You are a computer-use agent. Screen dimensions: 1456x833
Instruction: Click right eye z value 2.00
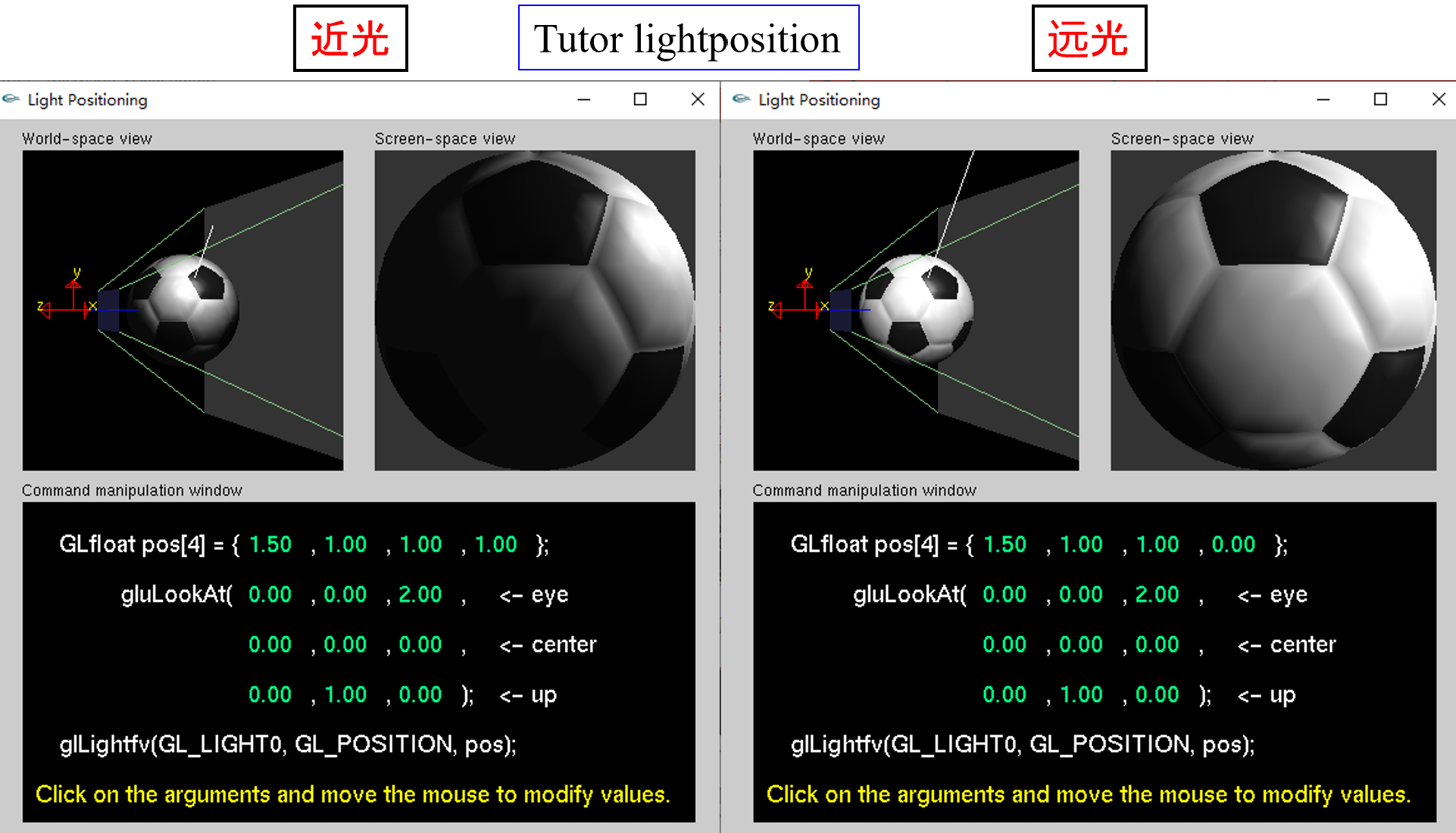pos(1157,594)
